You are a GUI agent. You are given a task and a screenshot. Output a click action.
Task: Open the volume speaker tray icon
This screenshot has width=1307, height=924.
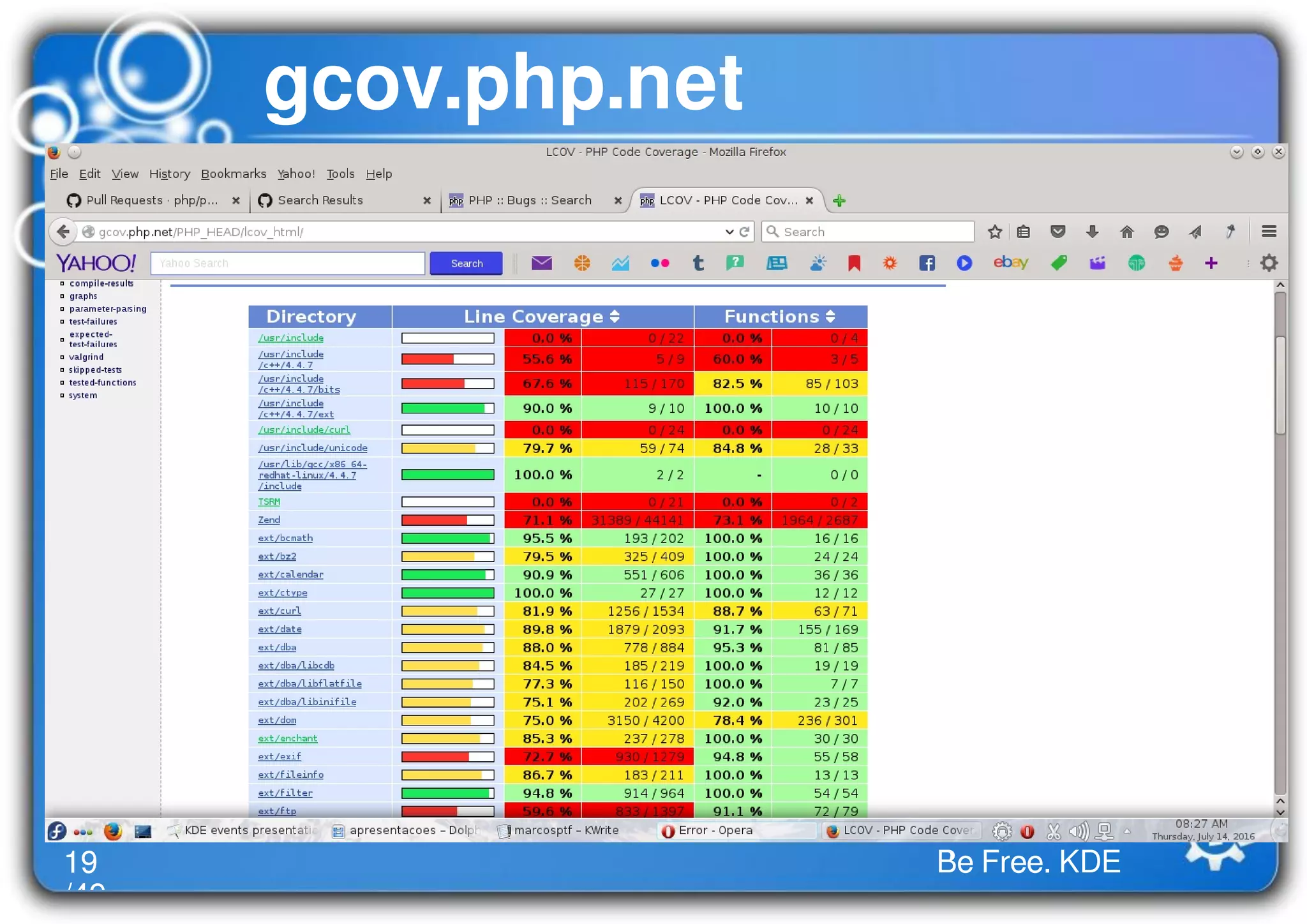(1079, 831)
